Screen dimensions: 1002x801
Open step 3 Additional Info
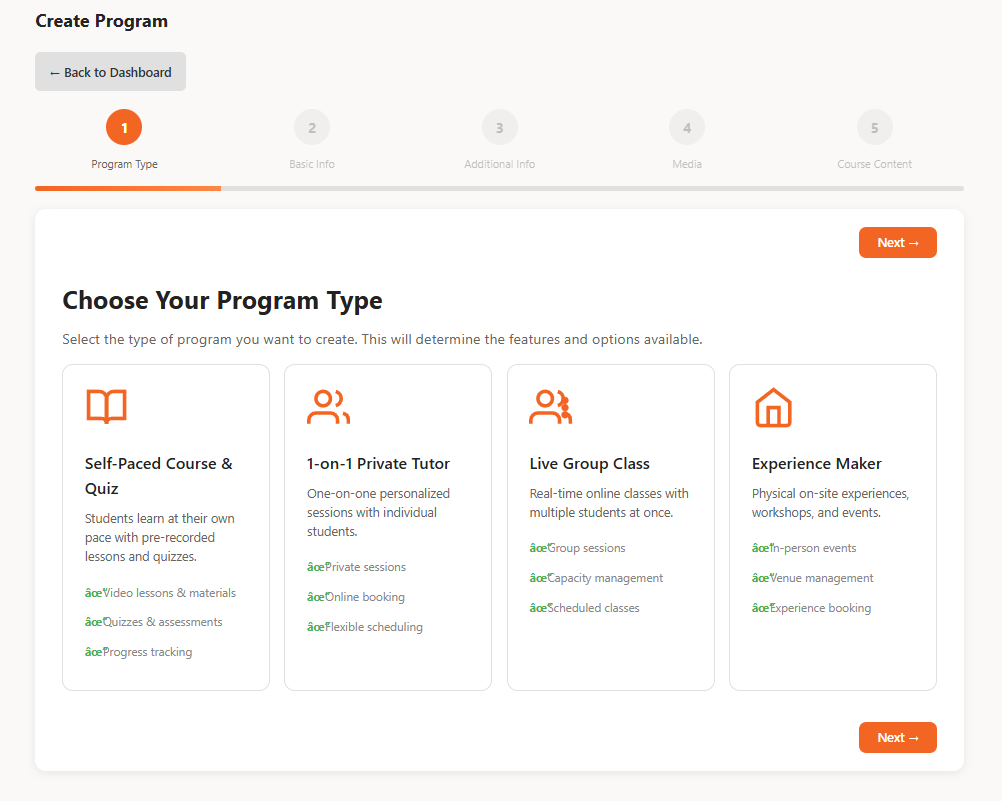click(499, 128)
